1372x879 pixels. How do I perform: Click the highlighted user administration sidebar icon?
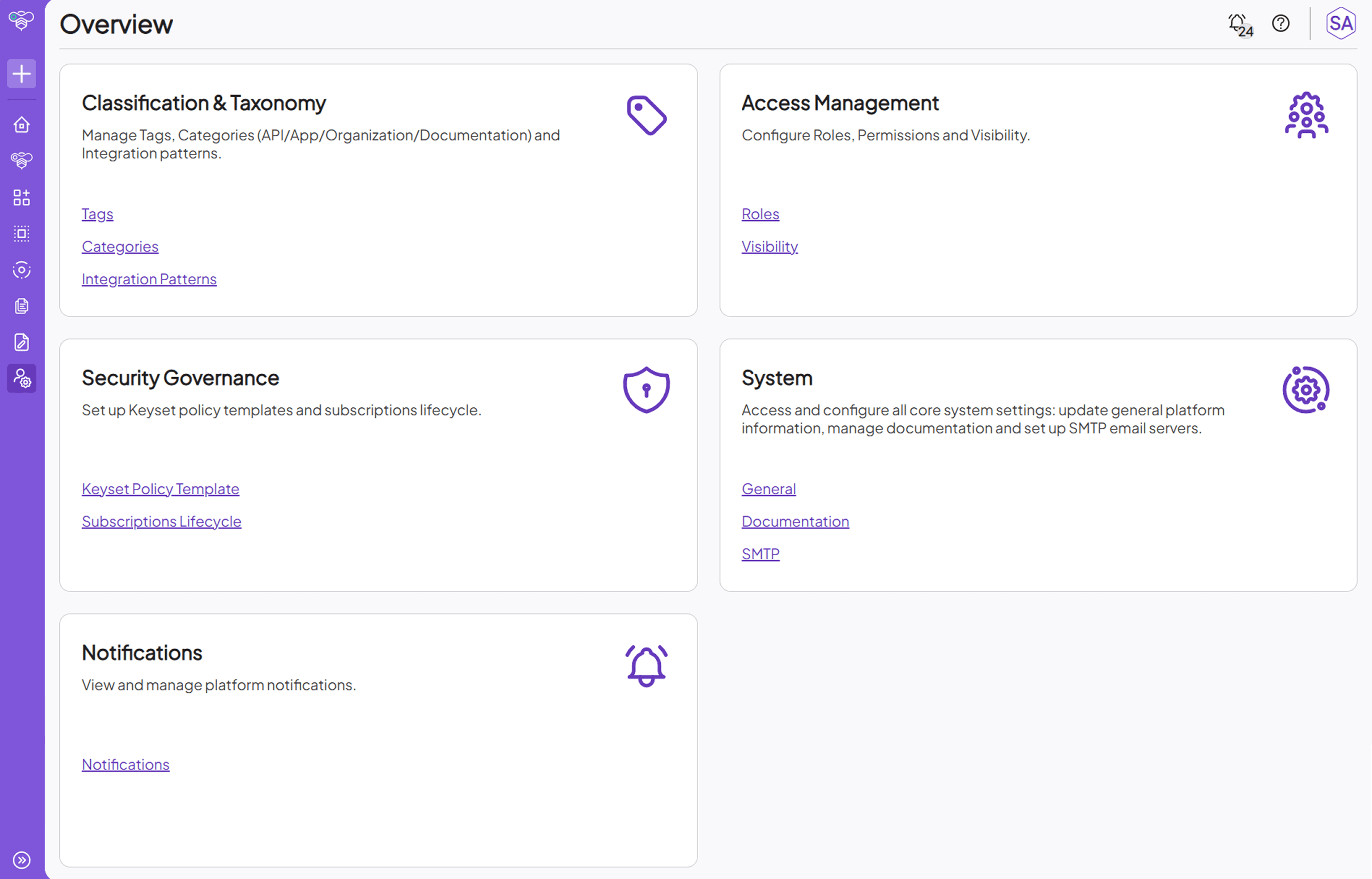click(21, 378)
